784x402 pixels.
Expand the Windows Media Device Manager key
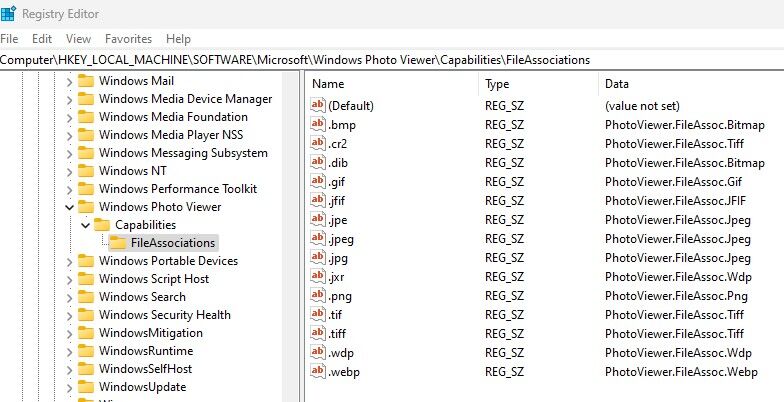pyautogui.click(x=69, y=100)
